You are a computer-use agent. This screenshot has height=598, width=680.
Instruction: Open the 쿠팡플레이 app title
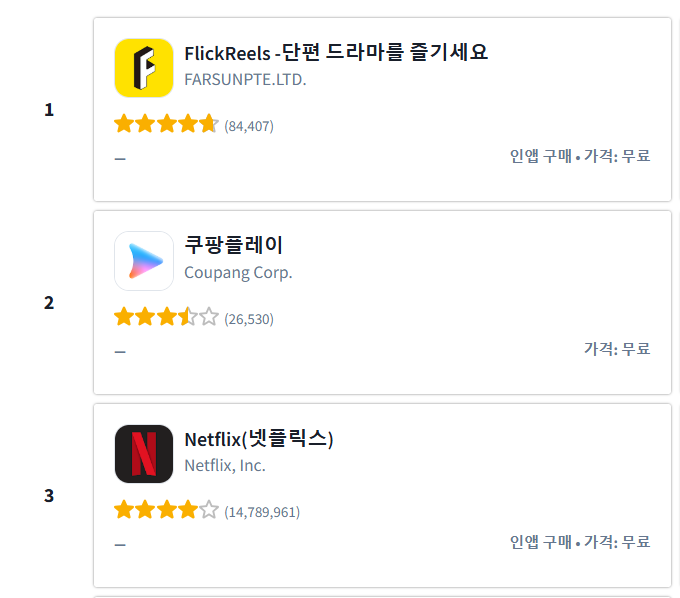[x=234, y=245]
